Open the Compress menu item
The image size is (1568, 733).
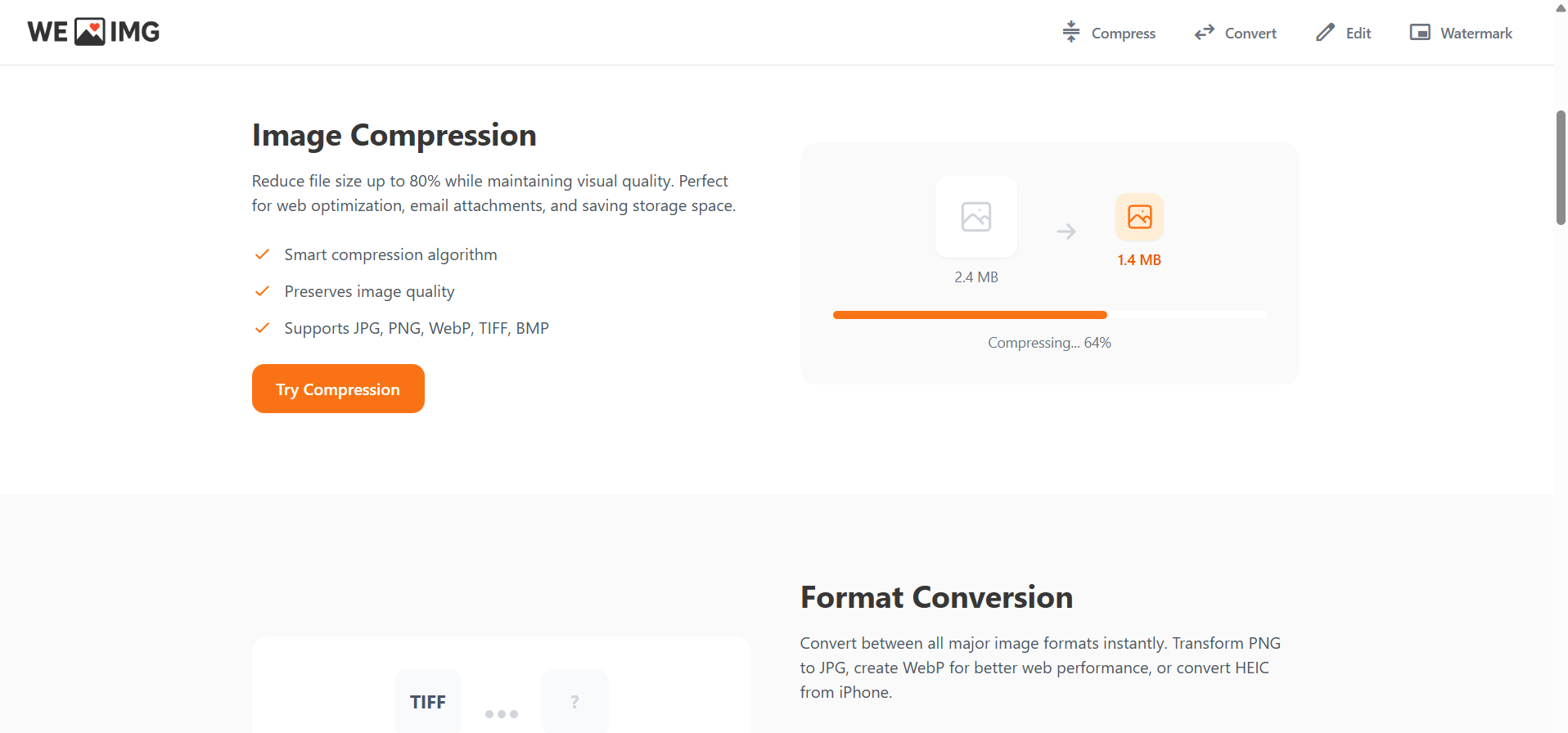point(1123,34)
